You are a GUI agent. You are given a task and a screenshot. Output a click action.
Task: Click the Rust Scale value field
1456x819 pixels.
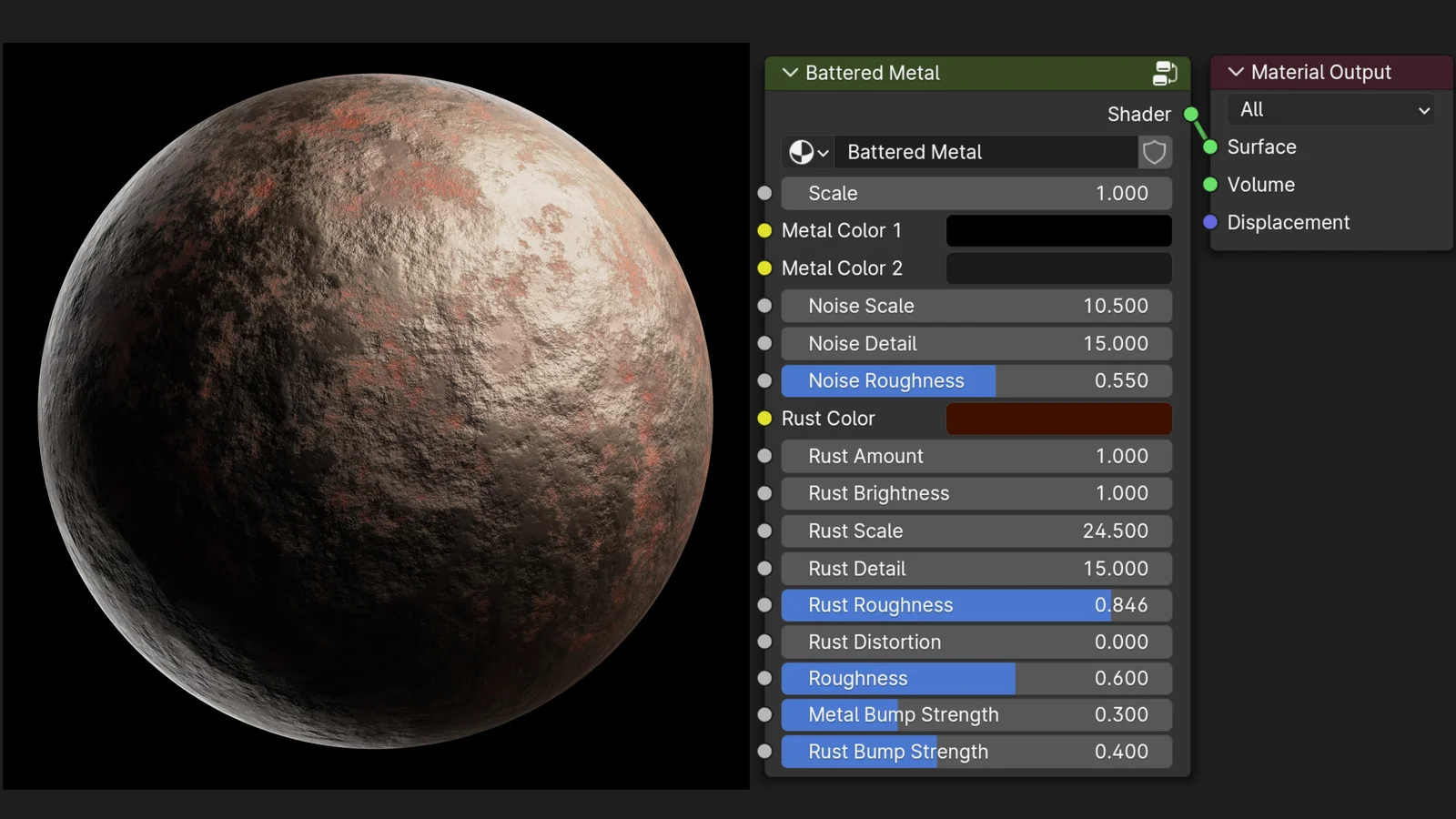(x=976, y=531)
